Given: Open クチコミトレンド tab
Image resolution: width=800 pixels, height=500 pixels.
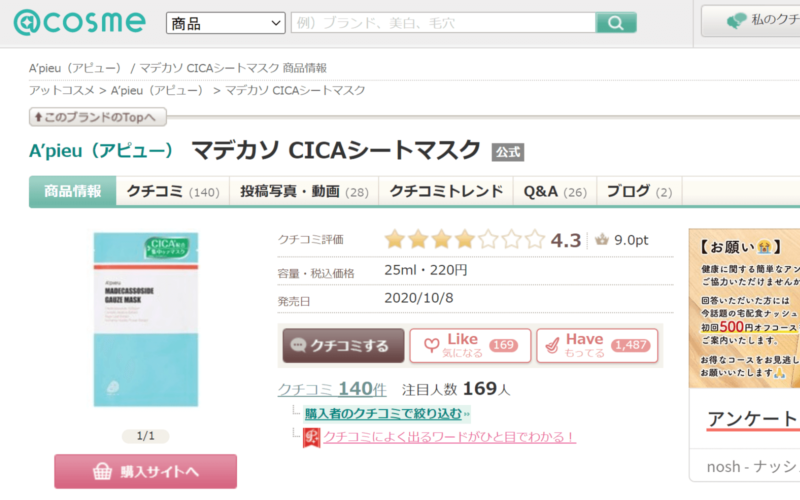Looking at the screenshot, I should click(x=446, y=191).
